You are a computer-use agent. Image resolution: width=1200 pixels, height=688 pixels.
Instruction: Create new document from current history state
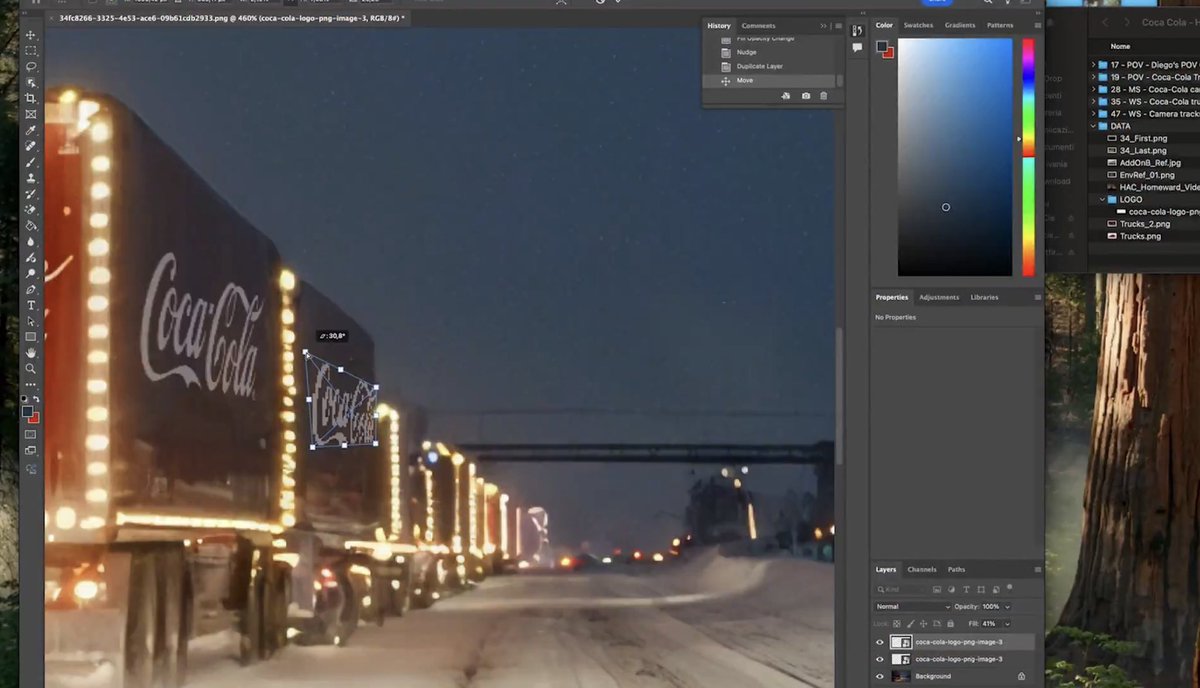[786, 96]
